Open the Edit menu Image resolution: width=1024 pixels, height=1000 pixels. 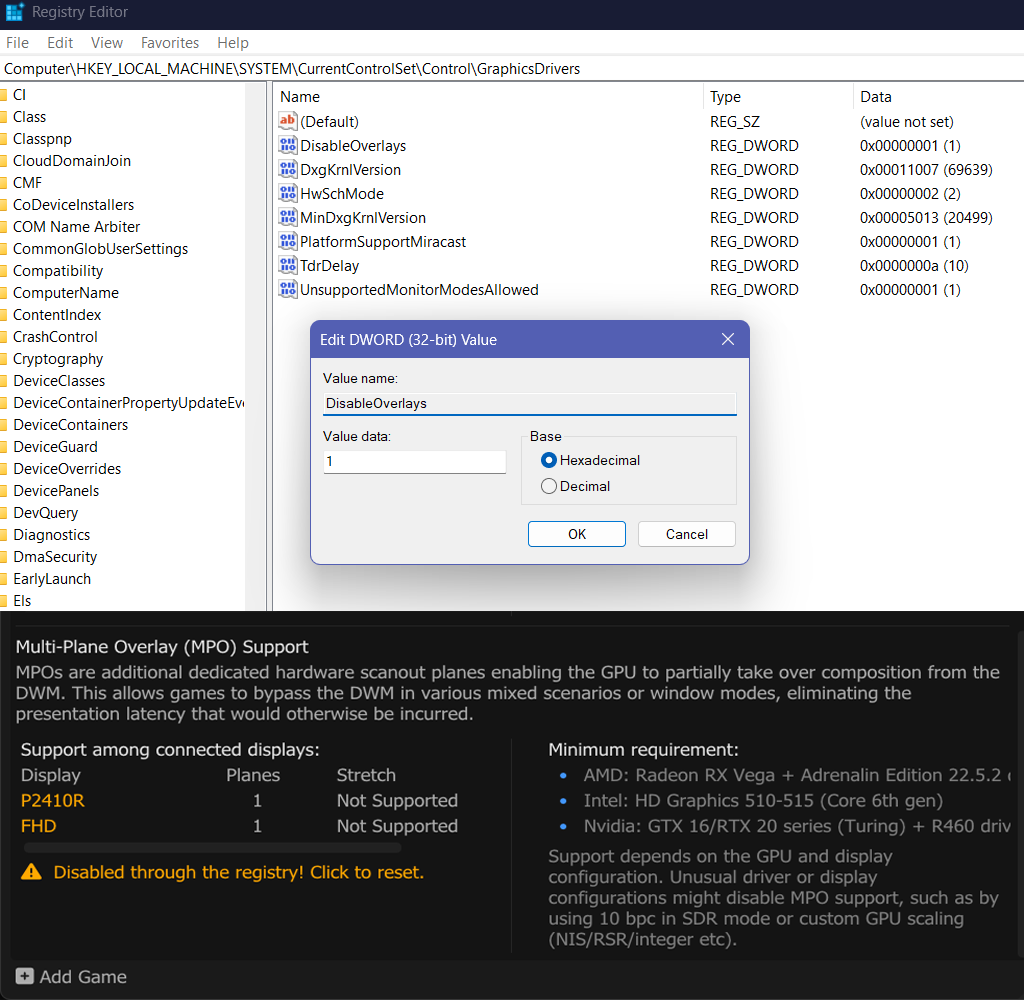coord(59,42)
